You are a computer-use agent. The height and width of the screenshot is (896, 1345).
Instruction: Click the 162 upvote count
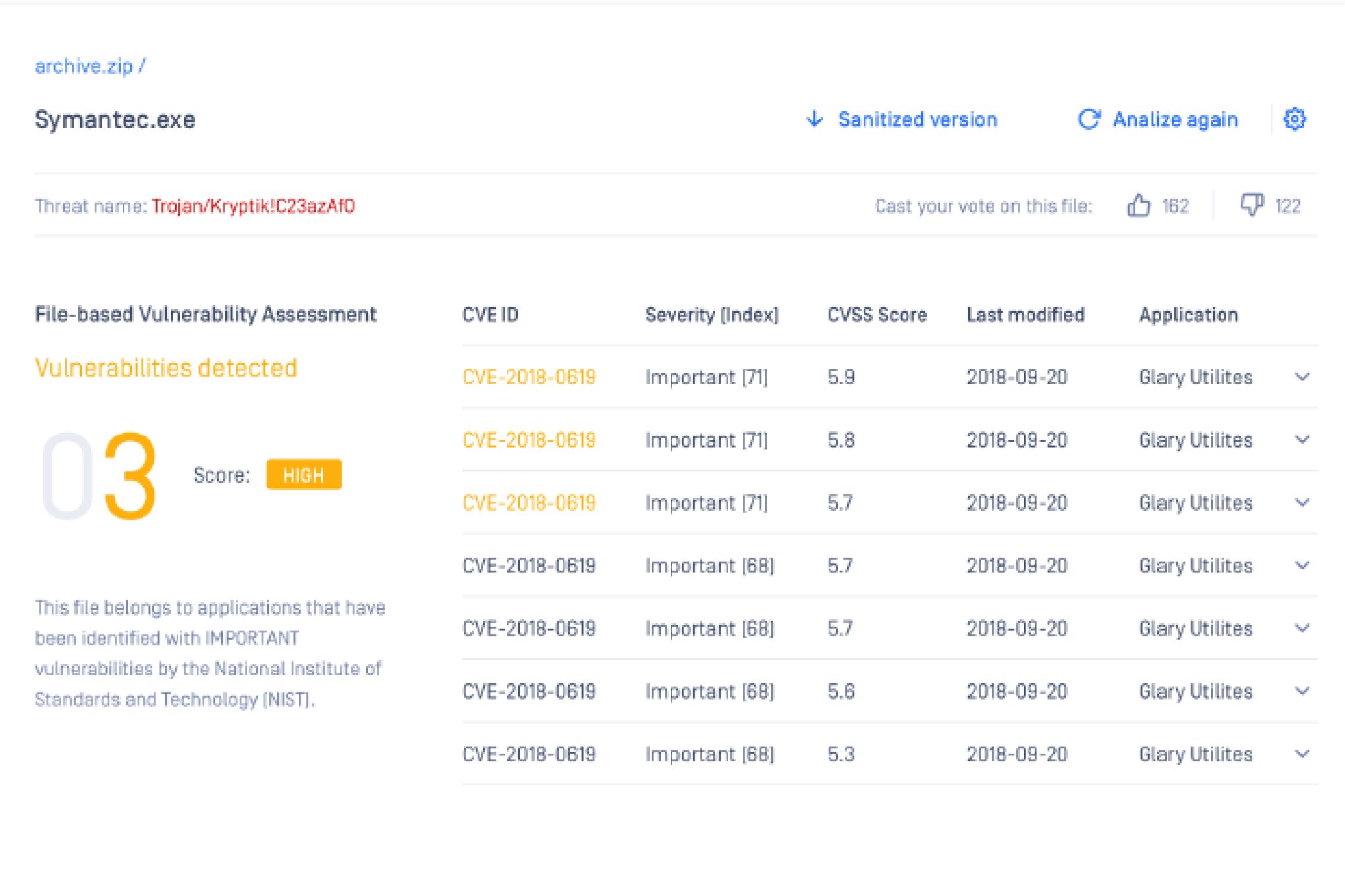1175,206
